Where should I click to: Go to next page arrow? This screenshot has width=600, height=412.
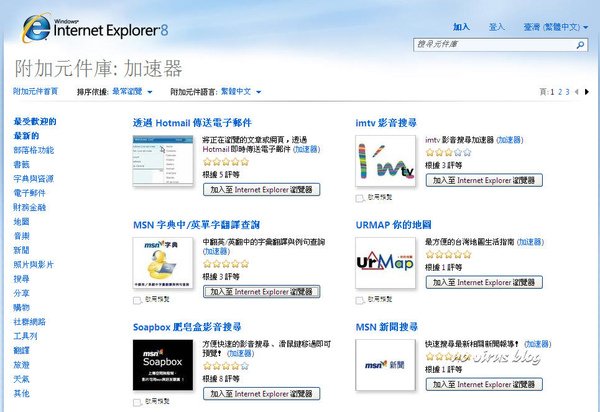coord(587,92)
